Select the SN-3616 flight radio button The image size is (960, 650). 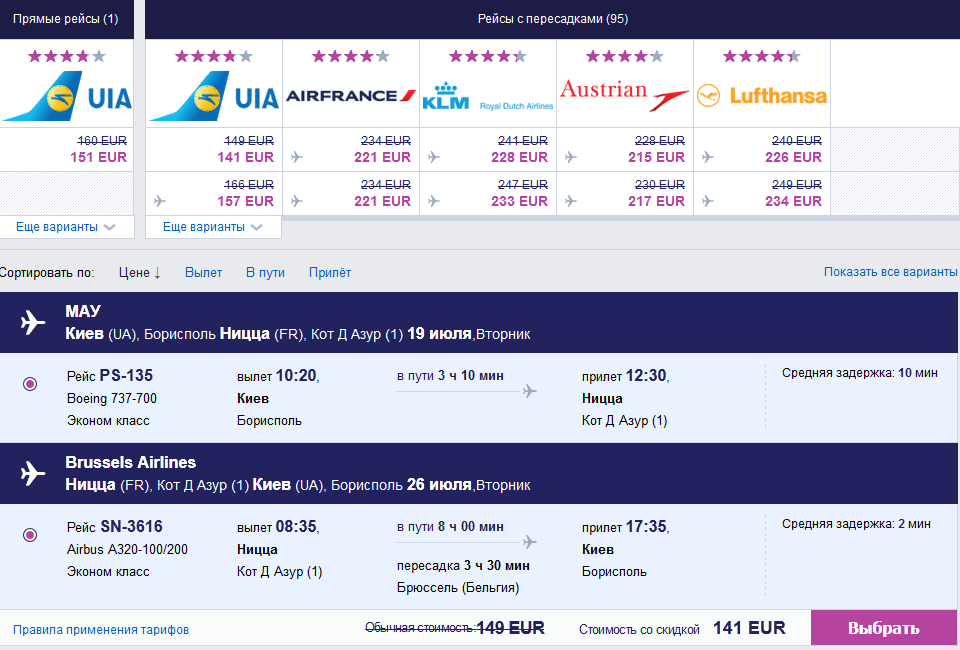(x=30, y=535)
